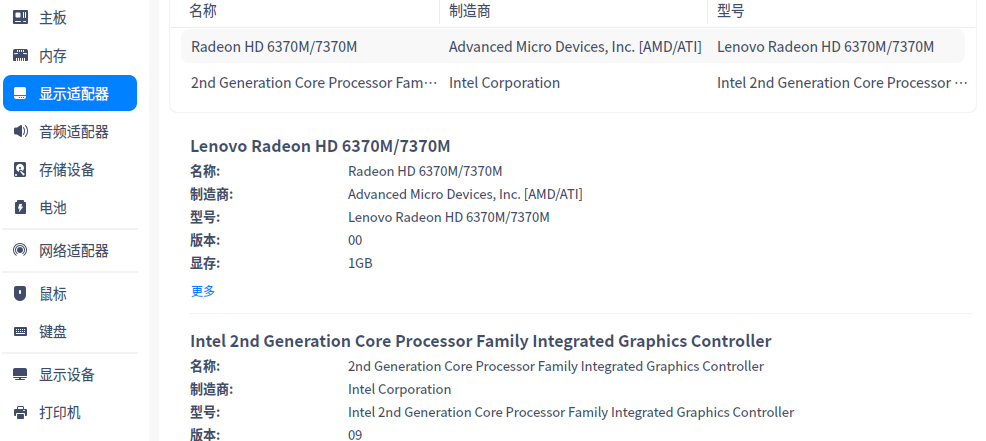
Task: Click the keyboard icon in sidebar
Action: 20,331
